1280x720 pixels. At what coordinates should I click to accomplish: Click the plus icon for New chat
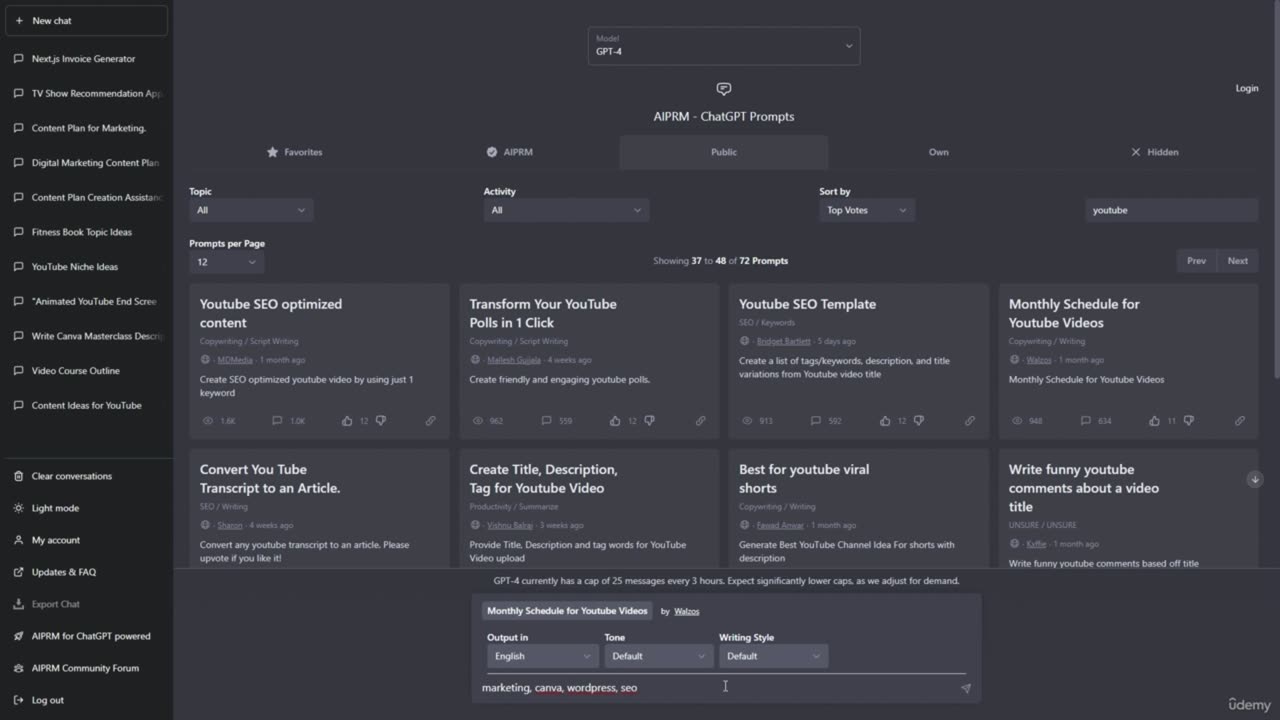pos(19,21)
